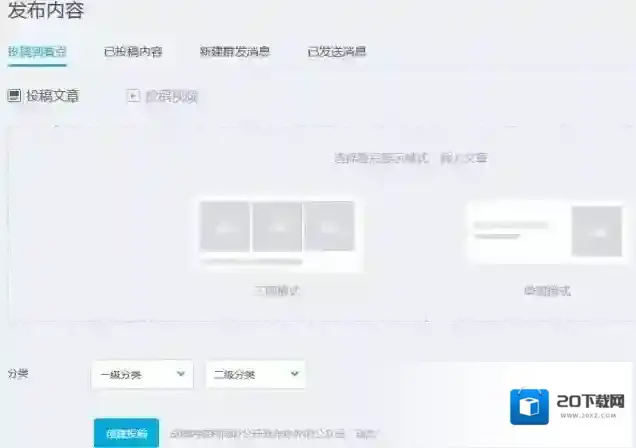Screen dimensions: 636x448
Task: Choose the three-image style thumbnail
Action: [277, 234]
